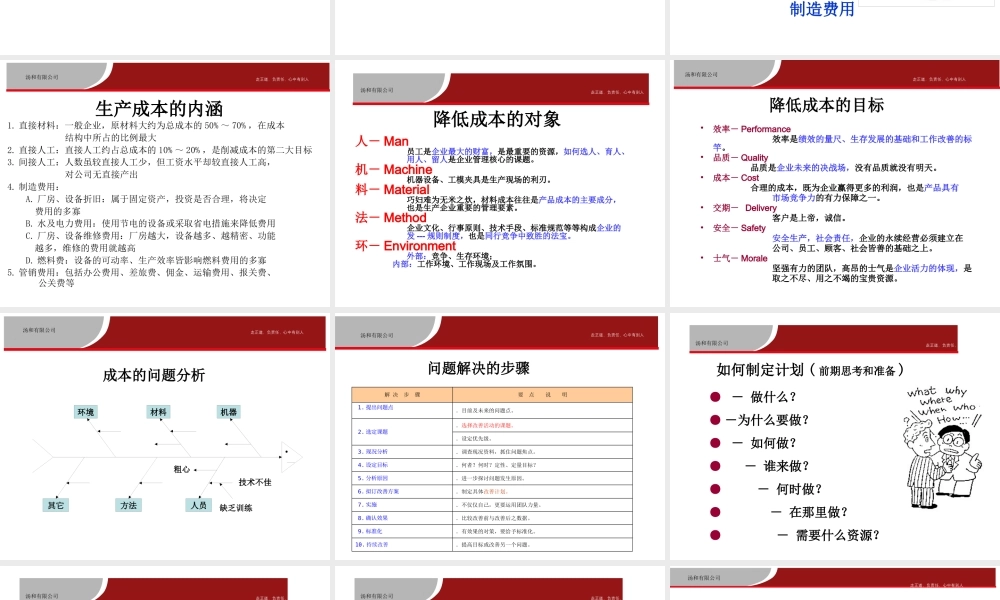
Task: Click the bullet 如何做?
Action: [x=764, y=443]
